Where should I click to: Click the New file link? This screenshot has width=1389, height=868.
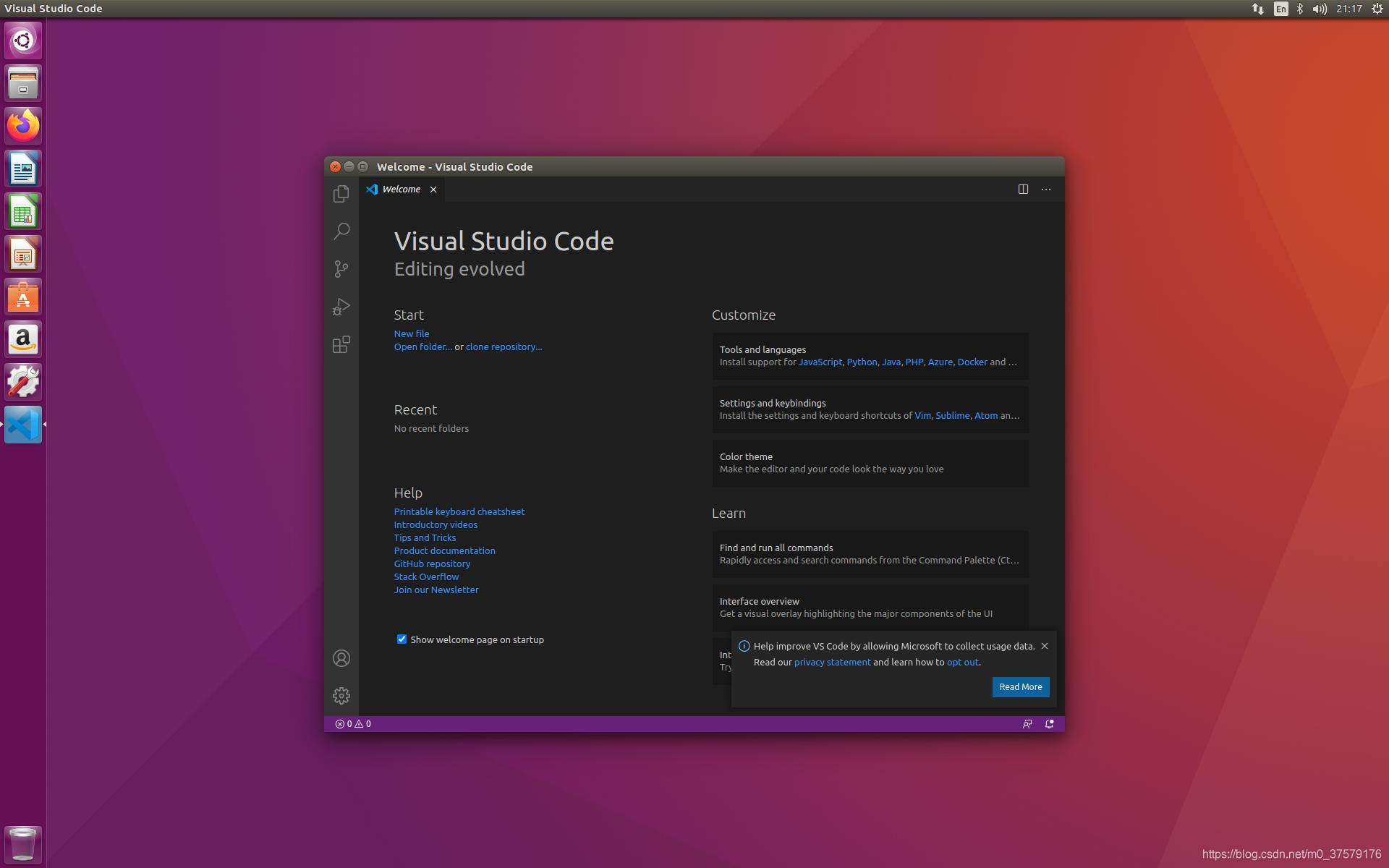pos(411,333)
